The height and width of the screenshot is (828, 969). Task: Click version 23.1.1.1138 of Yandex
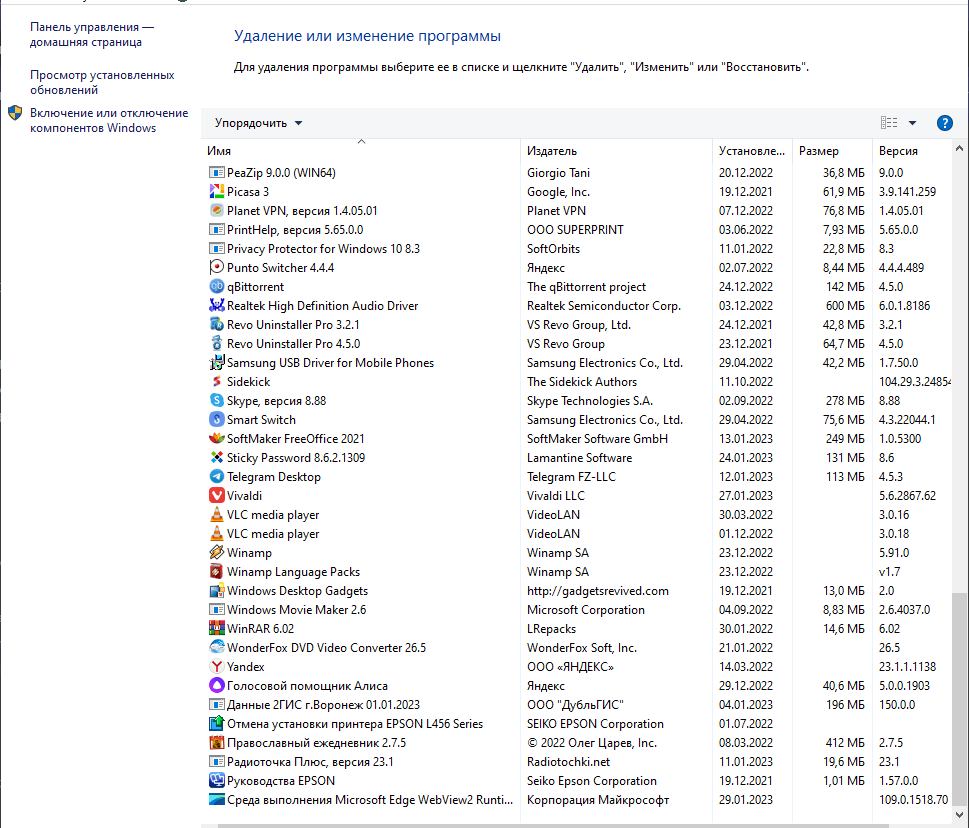(x=907, y=667)
